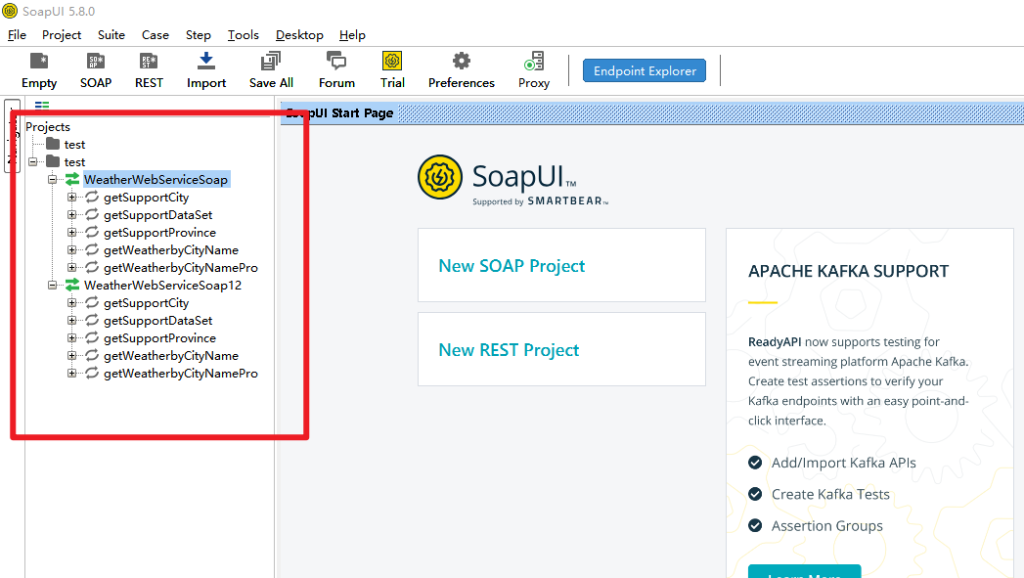Click the Trial toolbar icon

click(392, 62)
